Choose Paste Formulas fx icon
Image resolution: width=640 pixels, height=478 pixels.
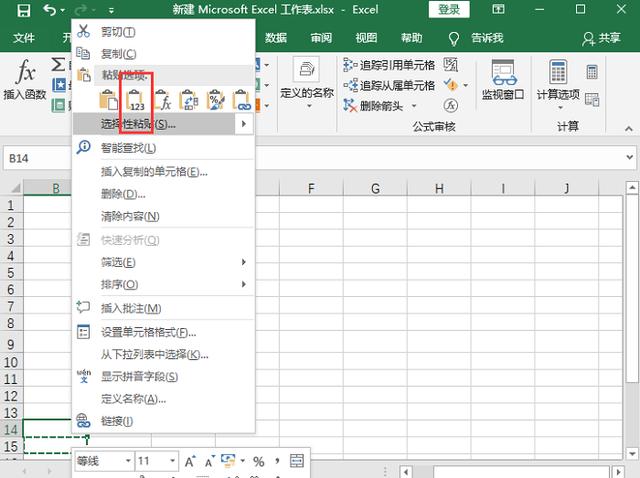point(162,100)
